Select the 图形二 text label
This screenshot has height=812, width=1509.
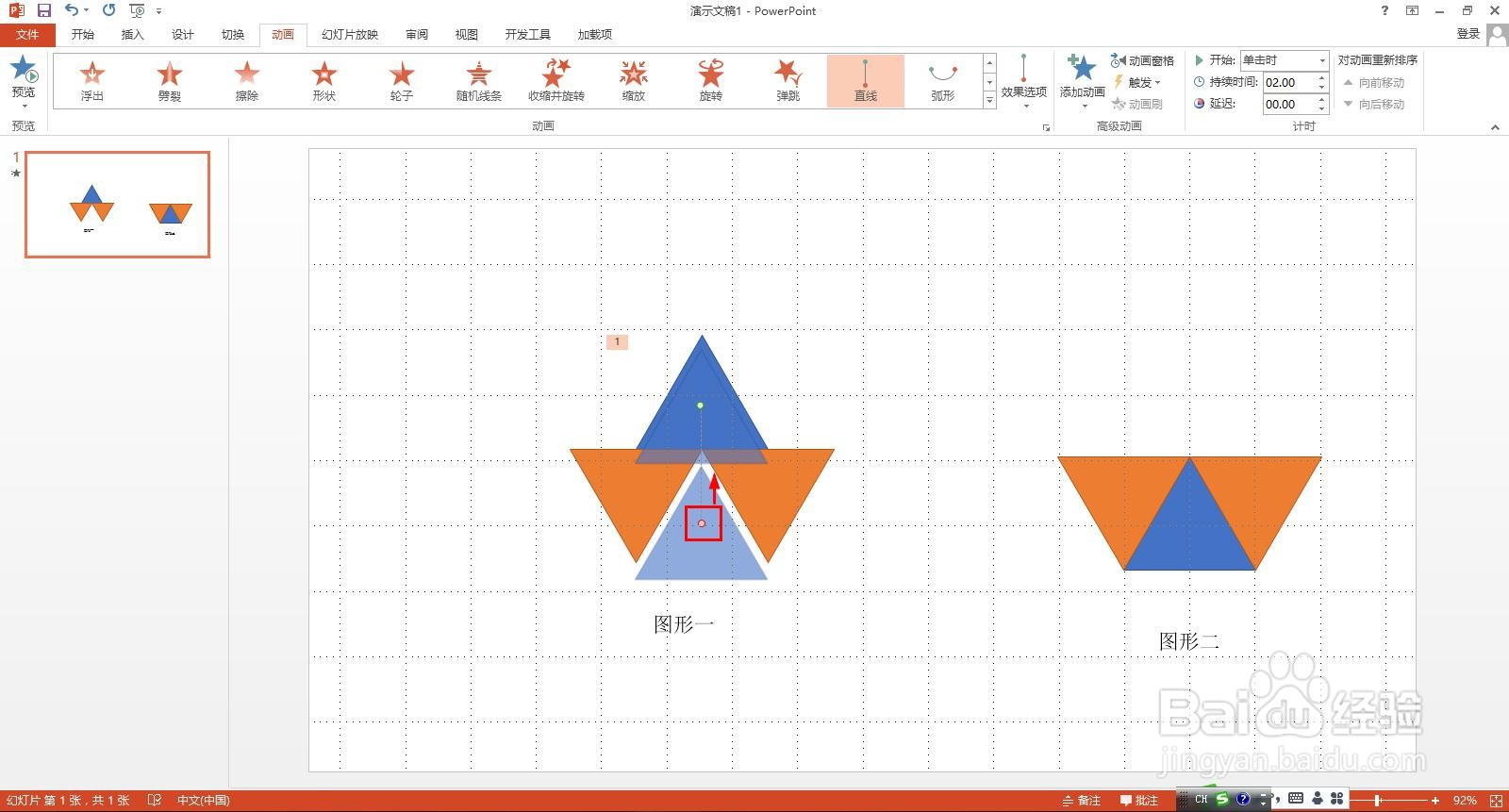1189,641
